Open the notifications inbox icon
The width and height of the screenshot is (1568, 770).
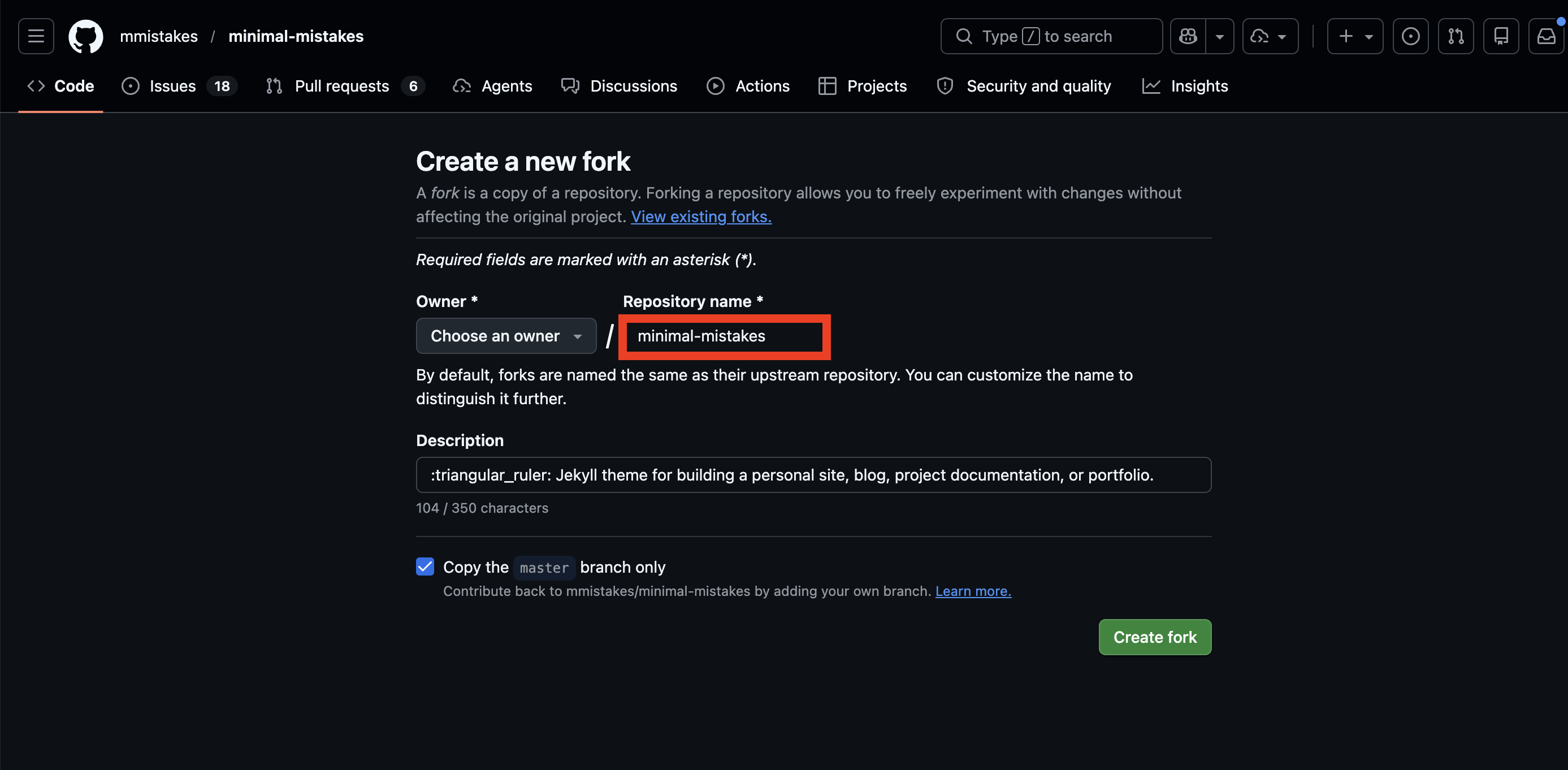coord(1546,37)
